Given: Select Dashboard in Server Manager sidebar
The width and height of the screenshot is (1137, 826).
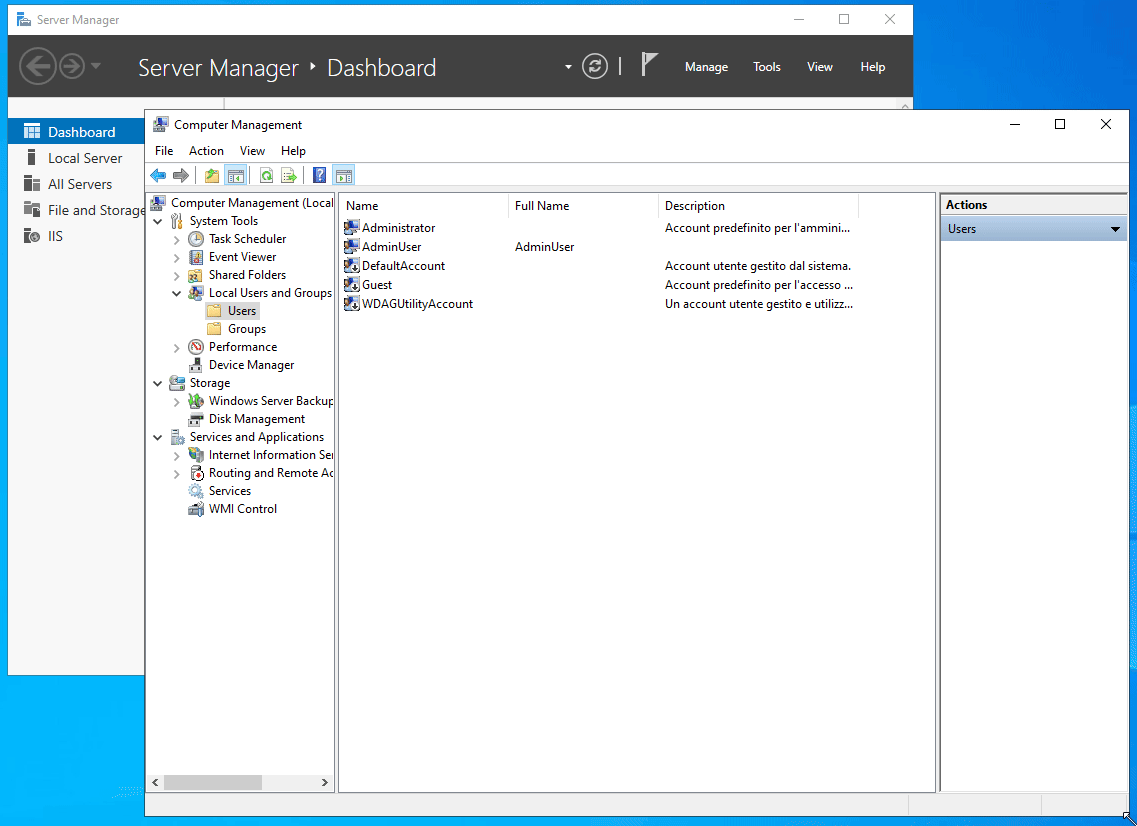Looking at the screenshot, I should tap(76, 132).
